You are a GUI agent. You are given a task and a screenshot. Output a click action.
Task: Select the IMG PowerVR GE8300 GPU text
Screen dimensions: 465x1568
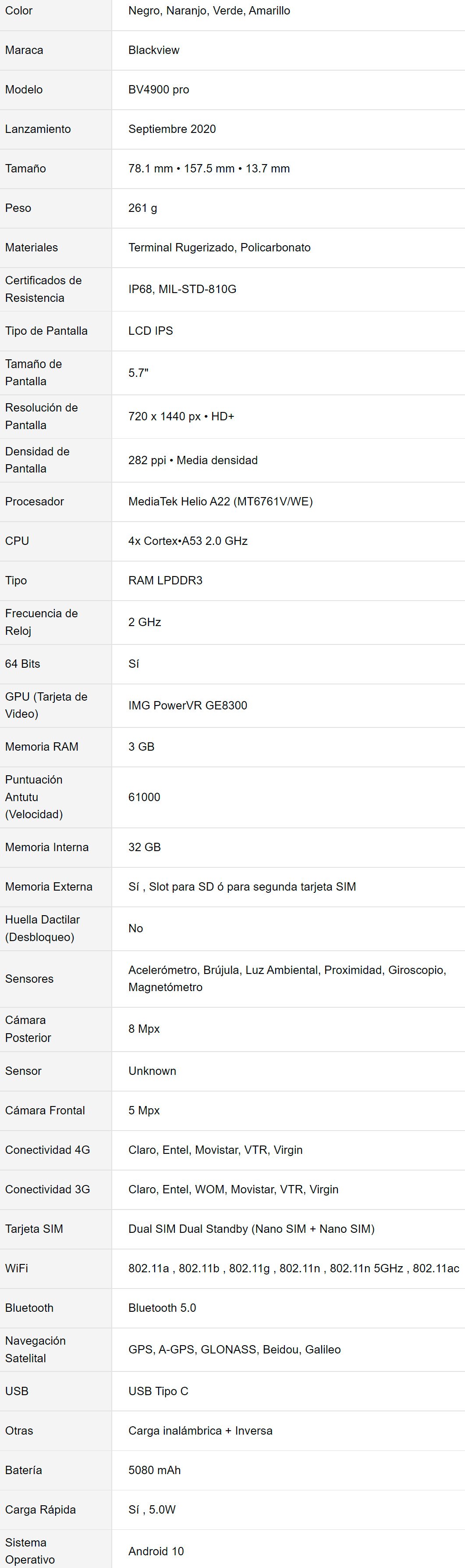tap(188, 705)
